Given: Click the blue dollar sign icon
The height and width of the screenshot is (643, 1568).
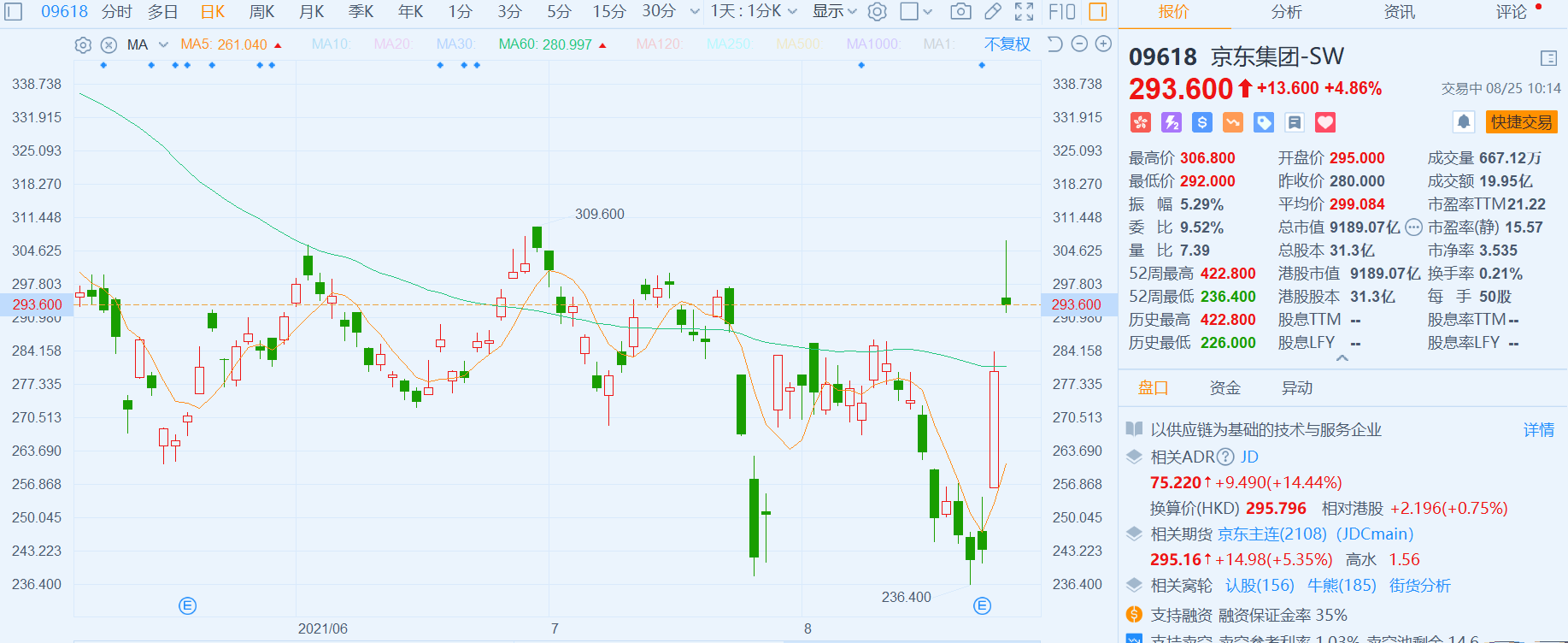Looking at the screenshot, I should pos(1202,122).
